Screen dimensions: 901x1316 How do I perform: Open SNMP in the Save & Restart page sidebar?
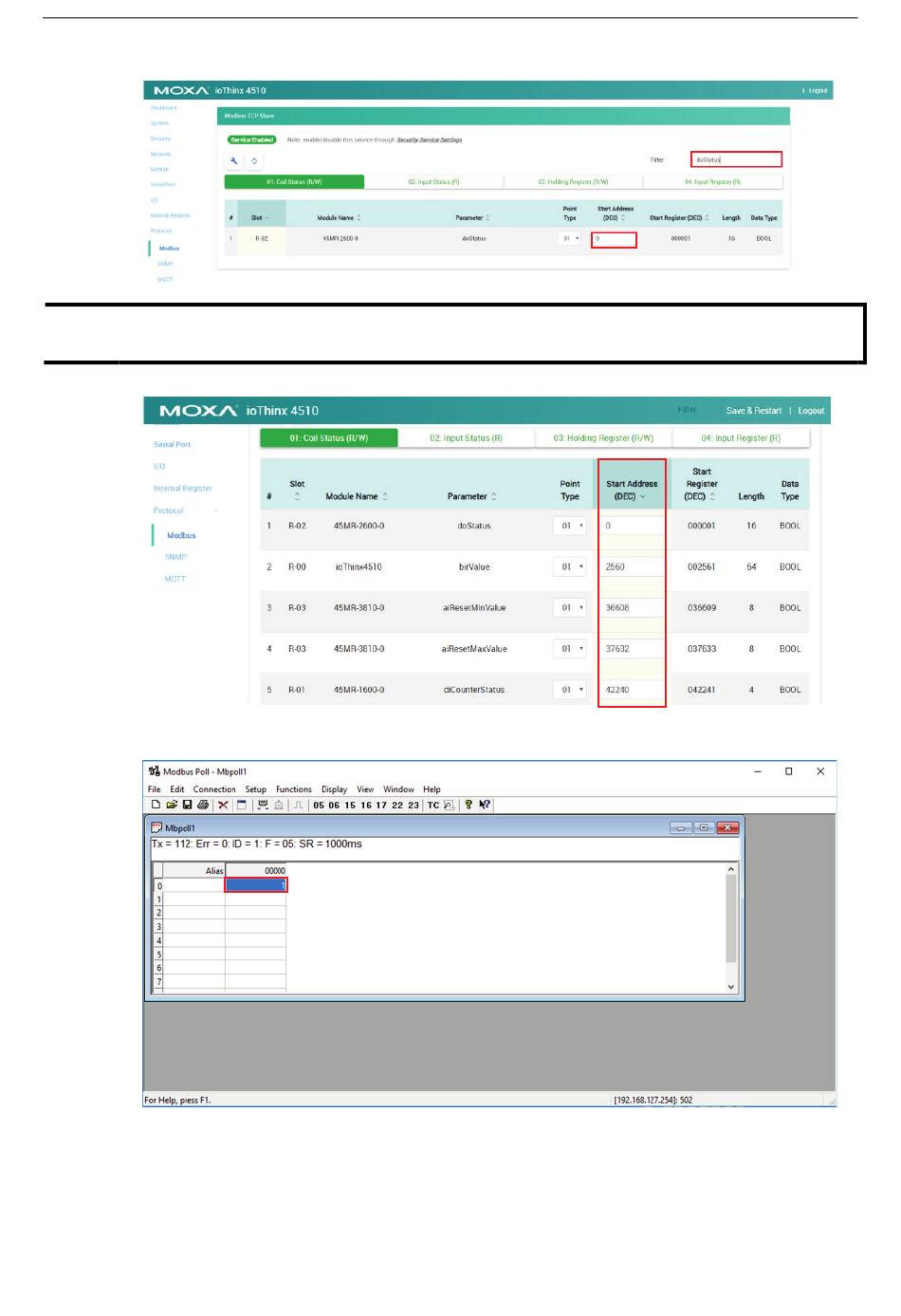(x=175, y=557)
